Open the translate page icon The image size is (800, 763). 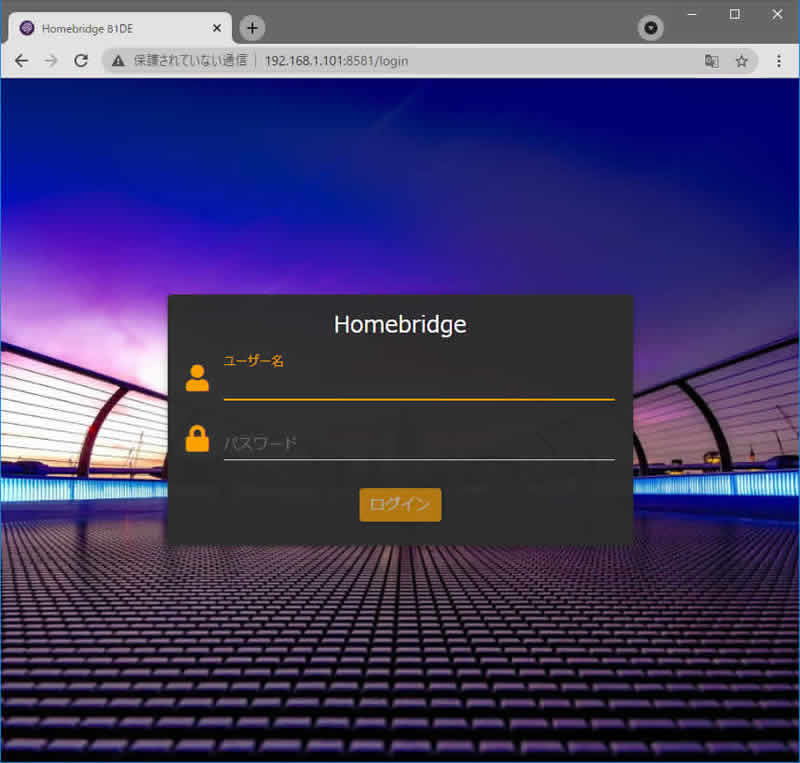[x=711, y=61]
